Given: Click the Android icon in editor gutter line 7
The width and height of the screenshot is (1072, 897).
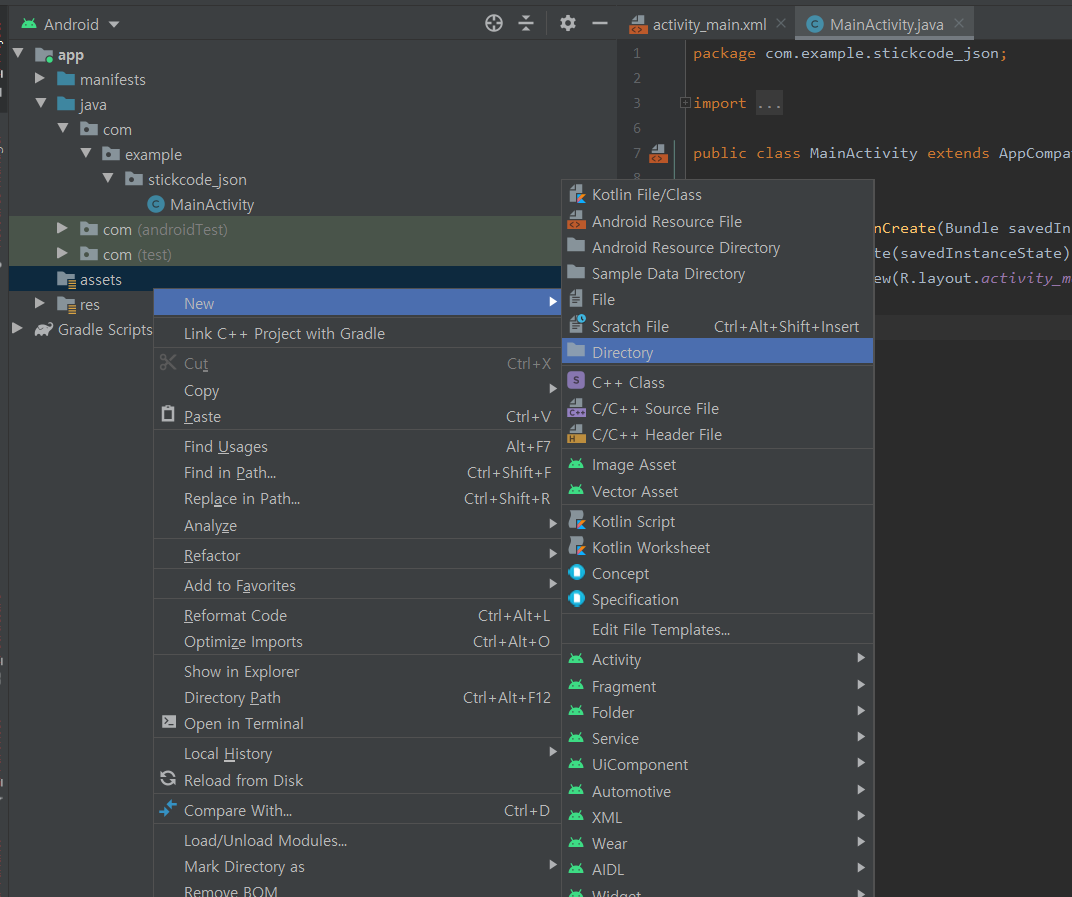Looking at the screenshot, I should click(x=658, y=155).
